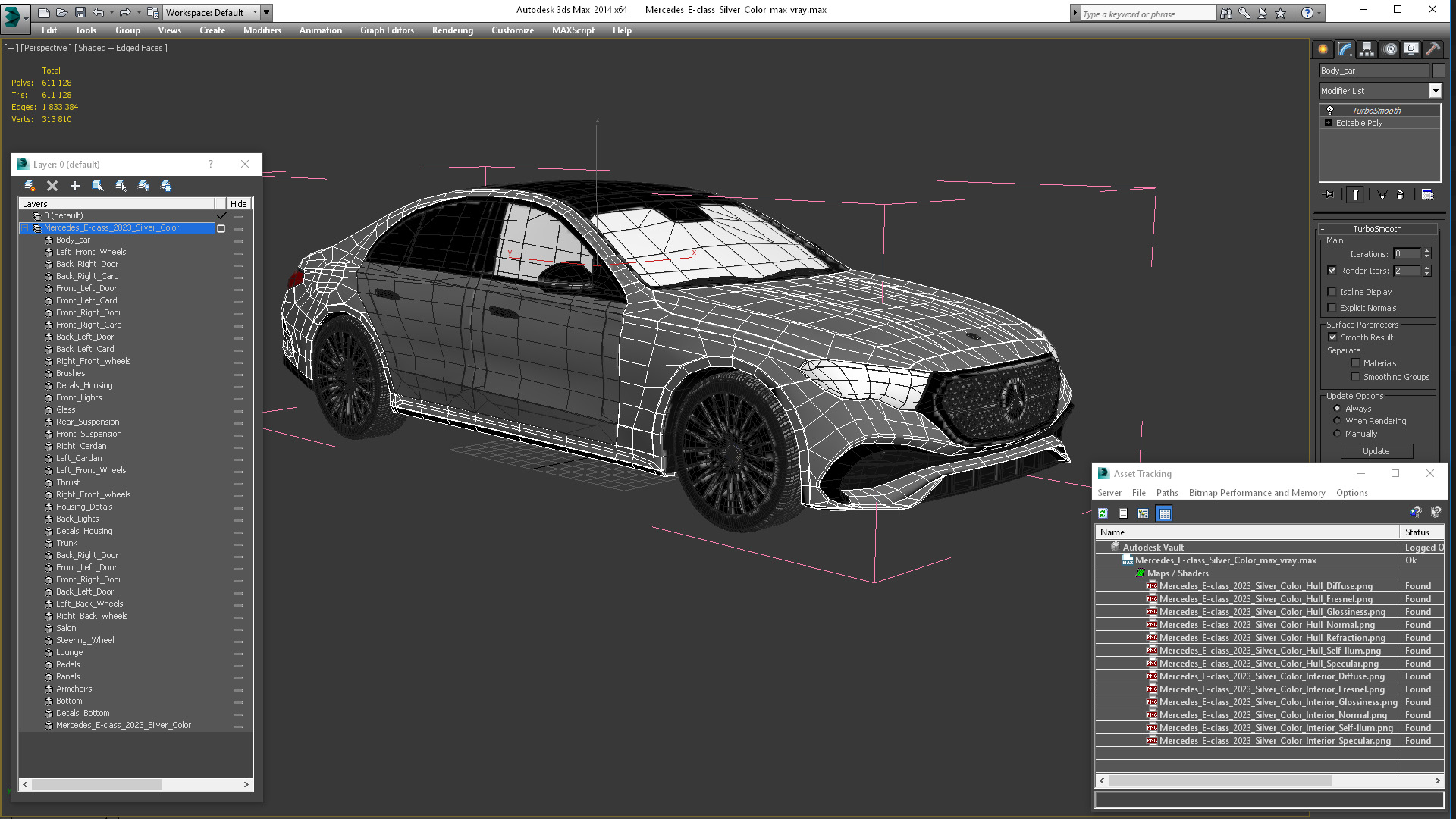This screenshot has width=1456, height=819.
Task: Click Select Highlighted Objects and Layers icon
Action: pos(98,186)
